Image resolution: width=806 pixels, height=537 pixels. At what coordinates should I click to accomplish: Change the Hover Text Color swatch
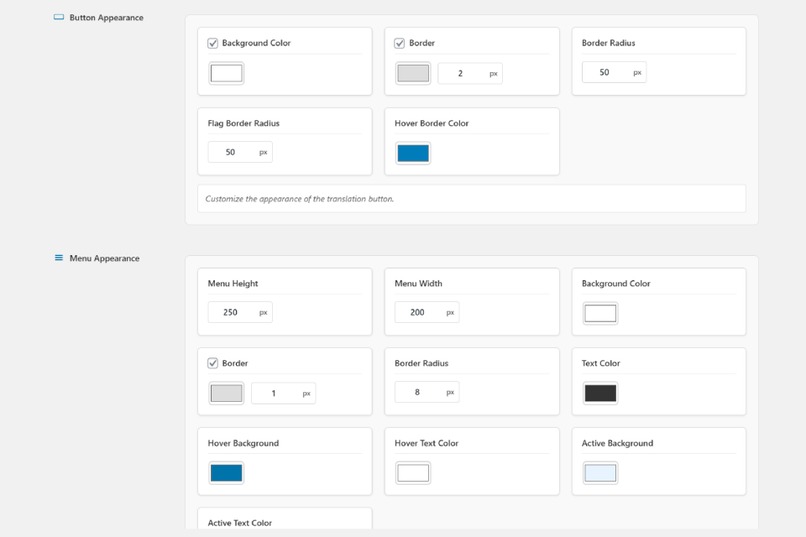413,473
